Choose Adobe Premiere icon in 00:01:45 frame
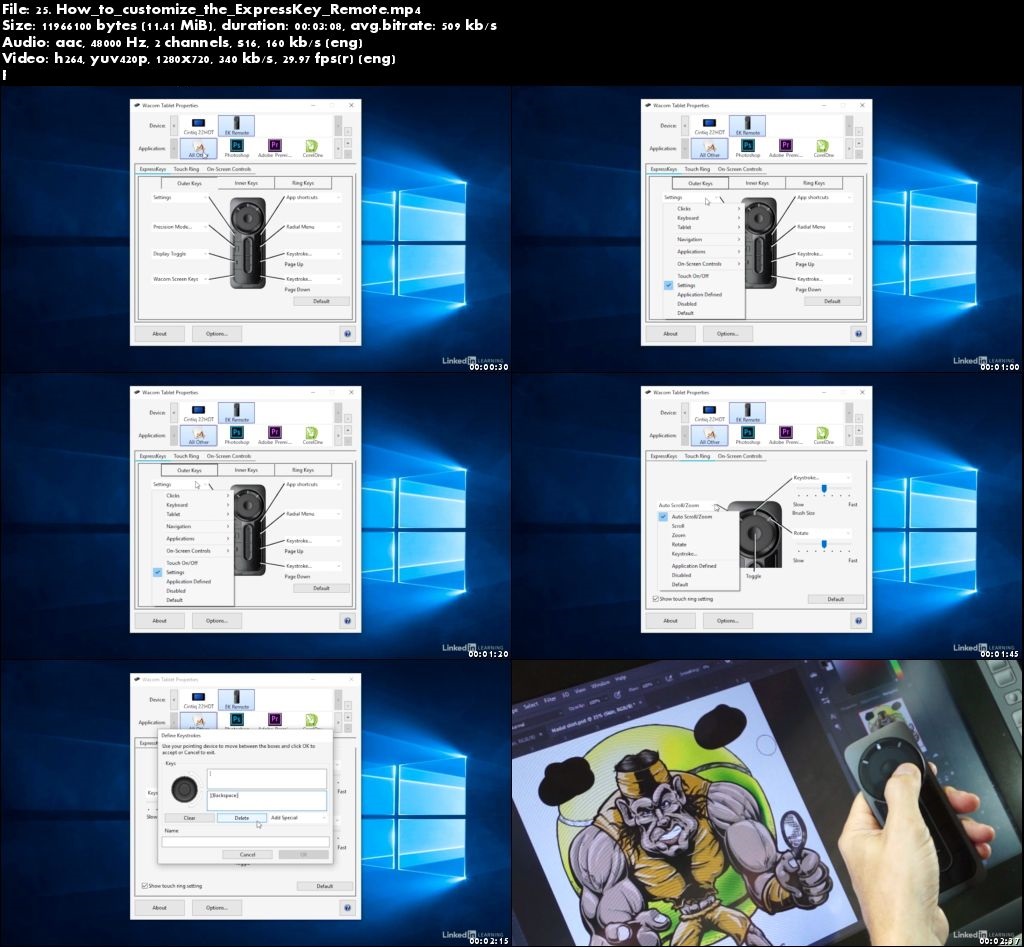 point(786,436)
